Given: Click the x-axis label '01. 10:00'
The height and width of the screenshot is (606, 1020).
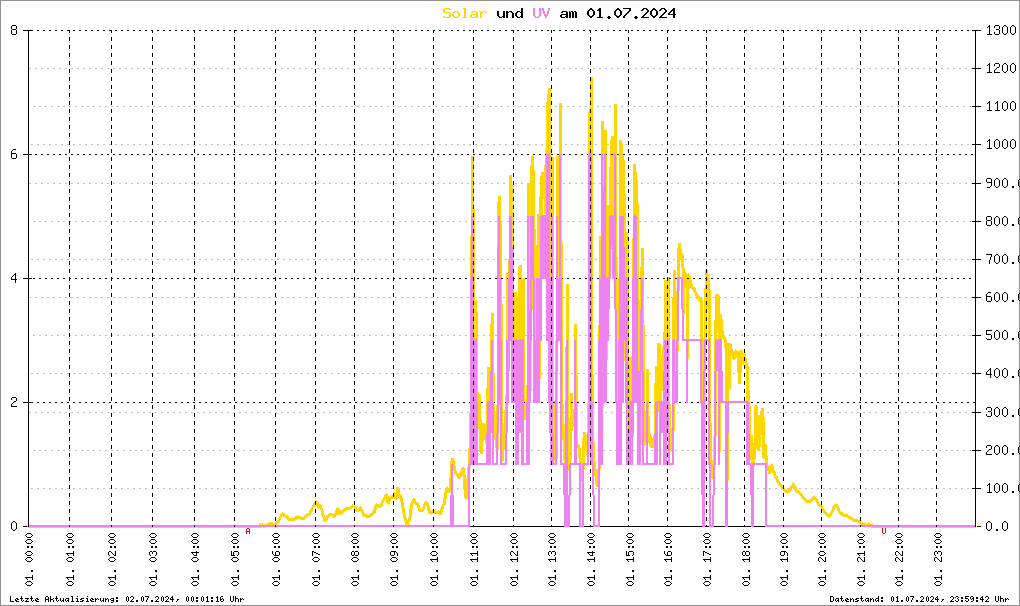Looking at the screenshot, I should [x=435, y=559].
